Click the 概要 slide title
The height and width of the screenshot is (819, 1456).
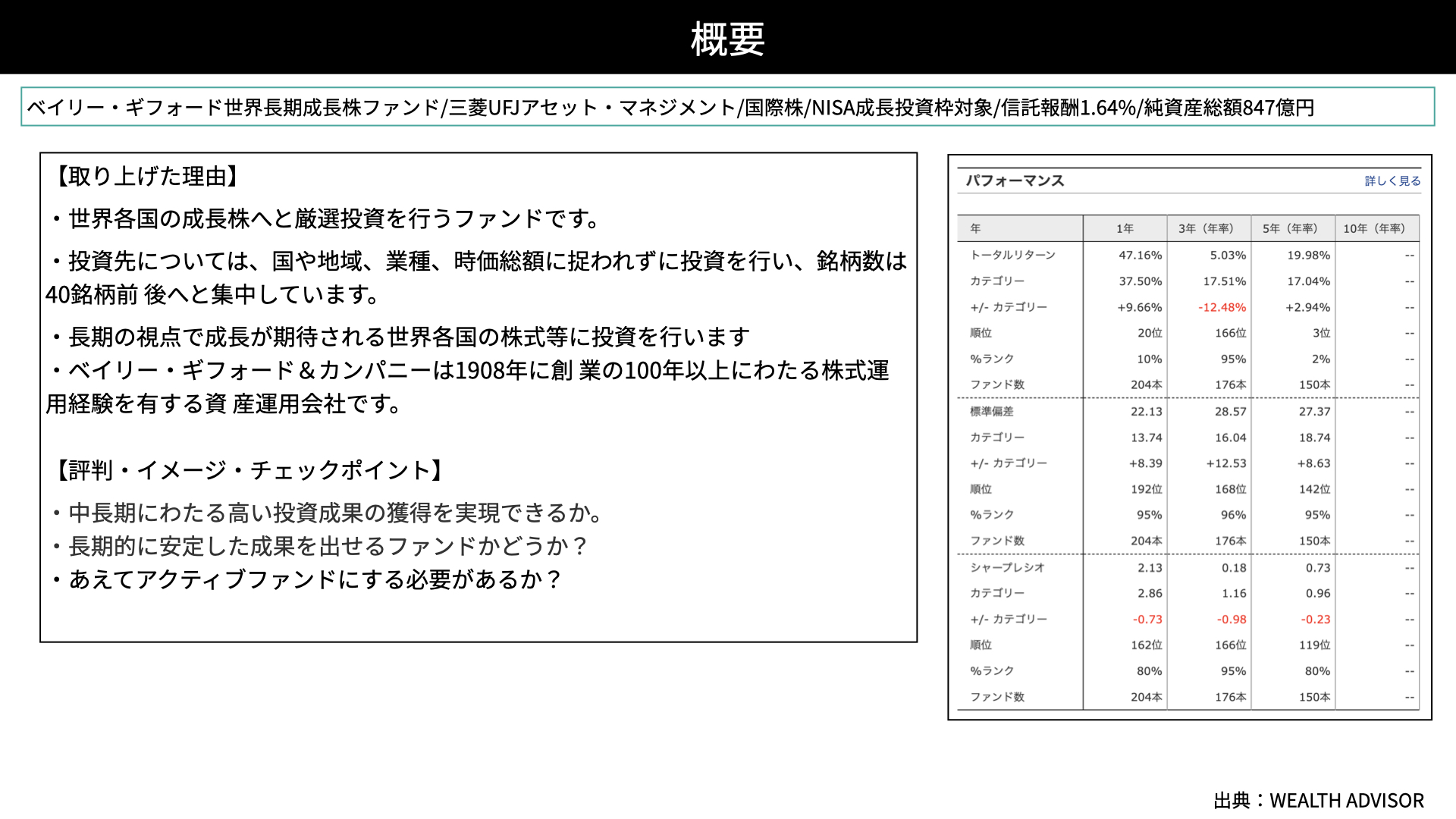[x=728, y=39]
